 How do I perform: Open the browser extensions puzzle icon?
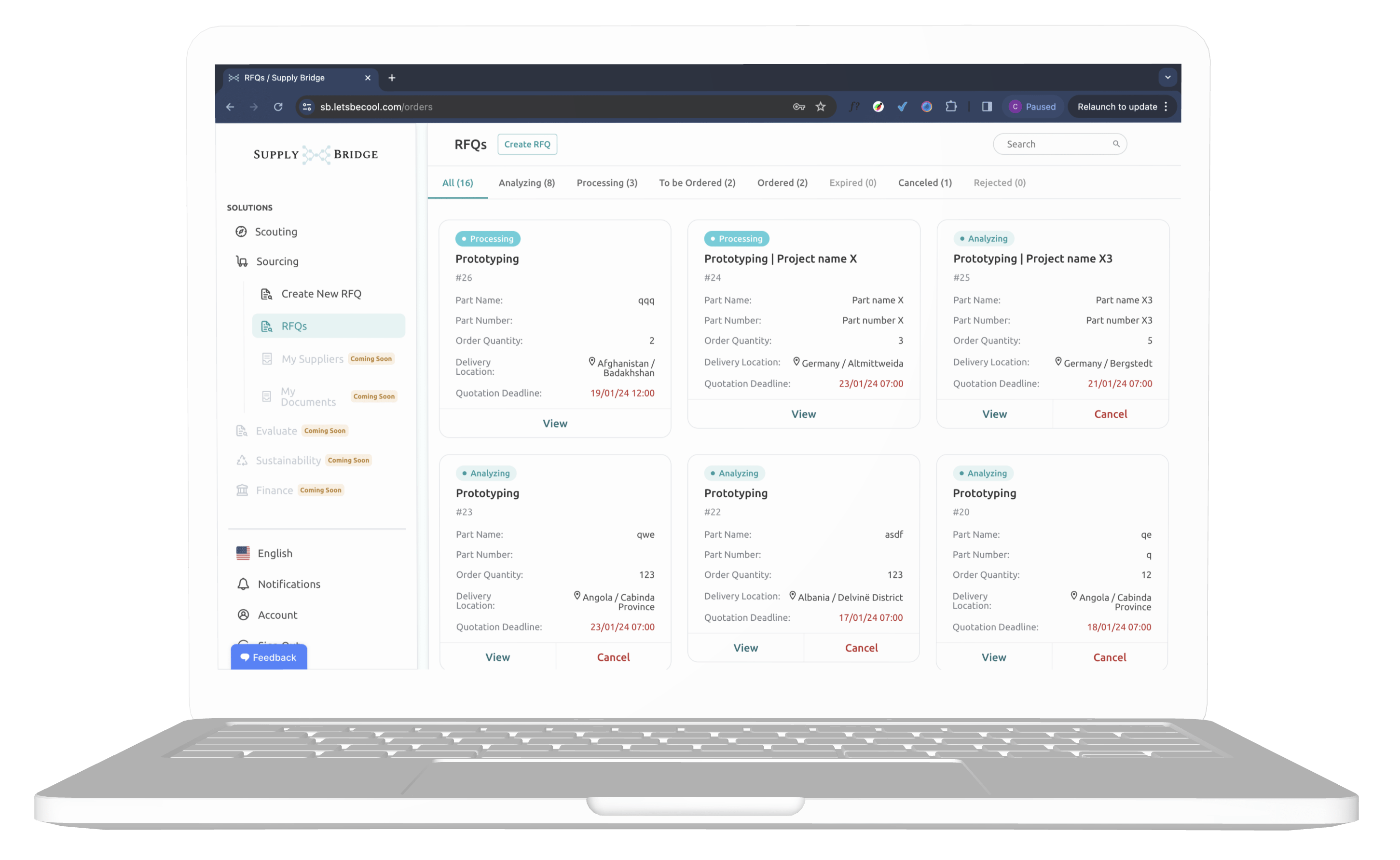[950, 107]
